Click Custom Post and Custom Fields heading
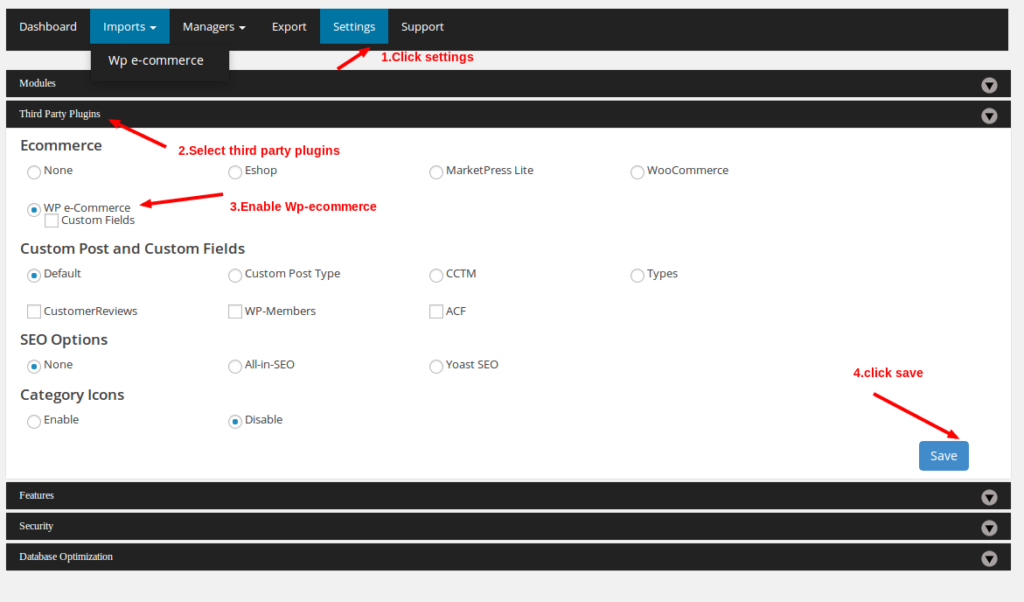Viewport: 1024px width, 602px height. pos(133,249)
